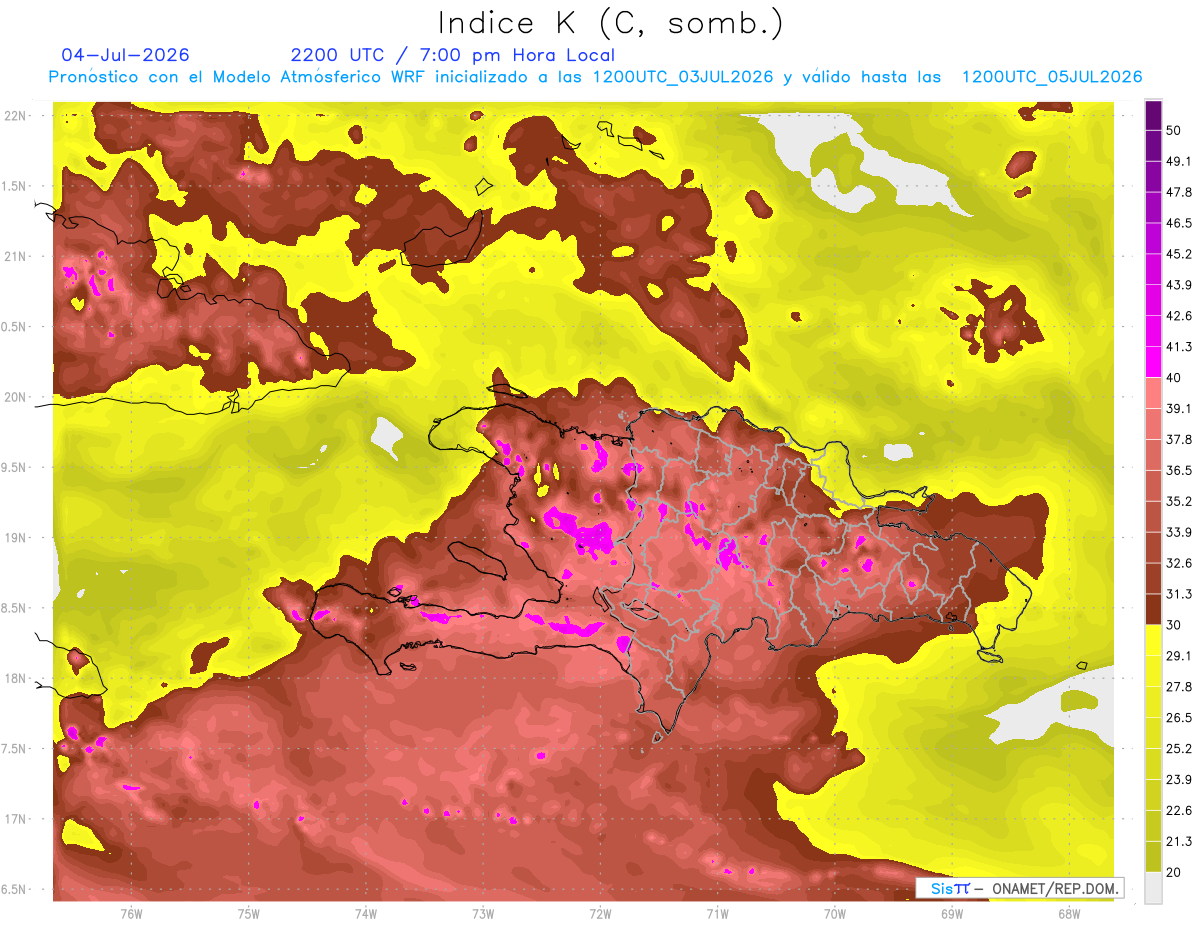1200x927 pixels.
Task: Click the 35.2 color scale label
Action: [1179, 501]
